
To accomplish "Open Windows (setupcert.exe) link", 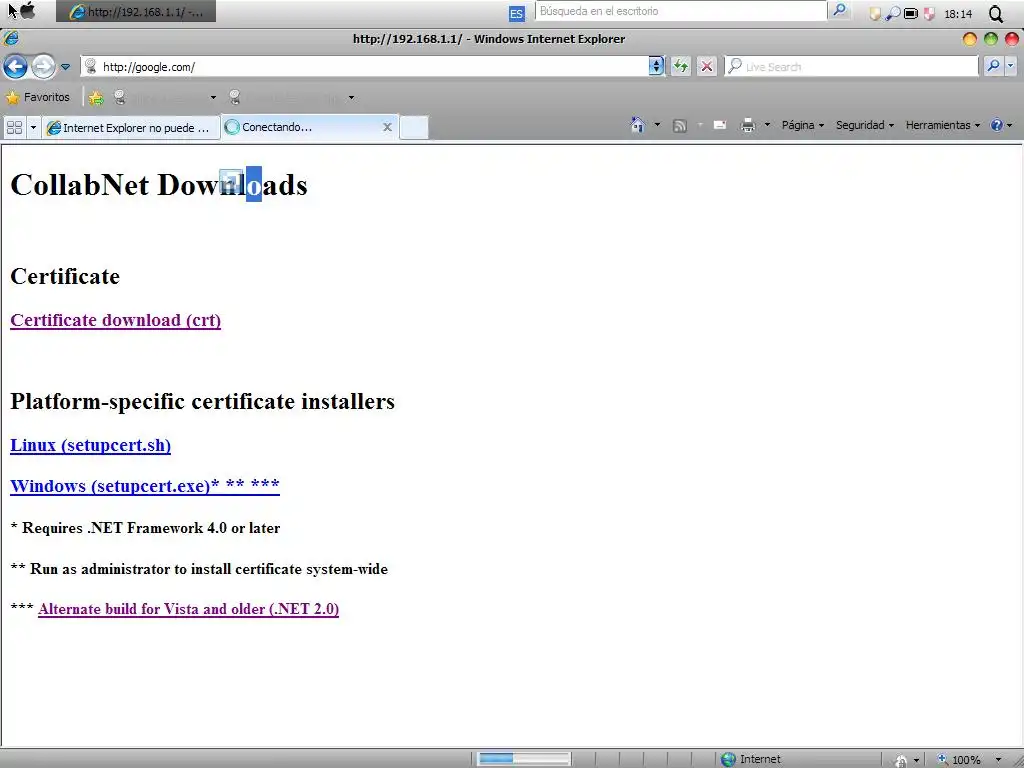I will [x=145, y=486].
